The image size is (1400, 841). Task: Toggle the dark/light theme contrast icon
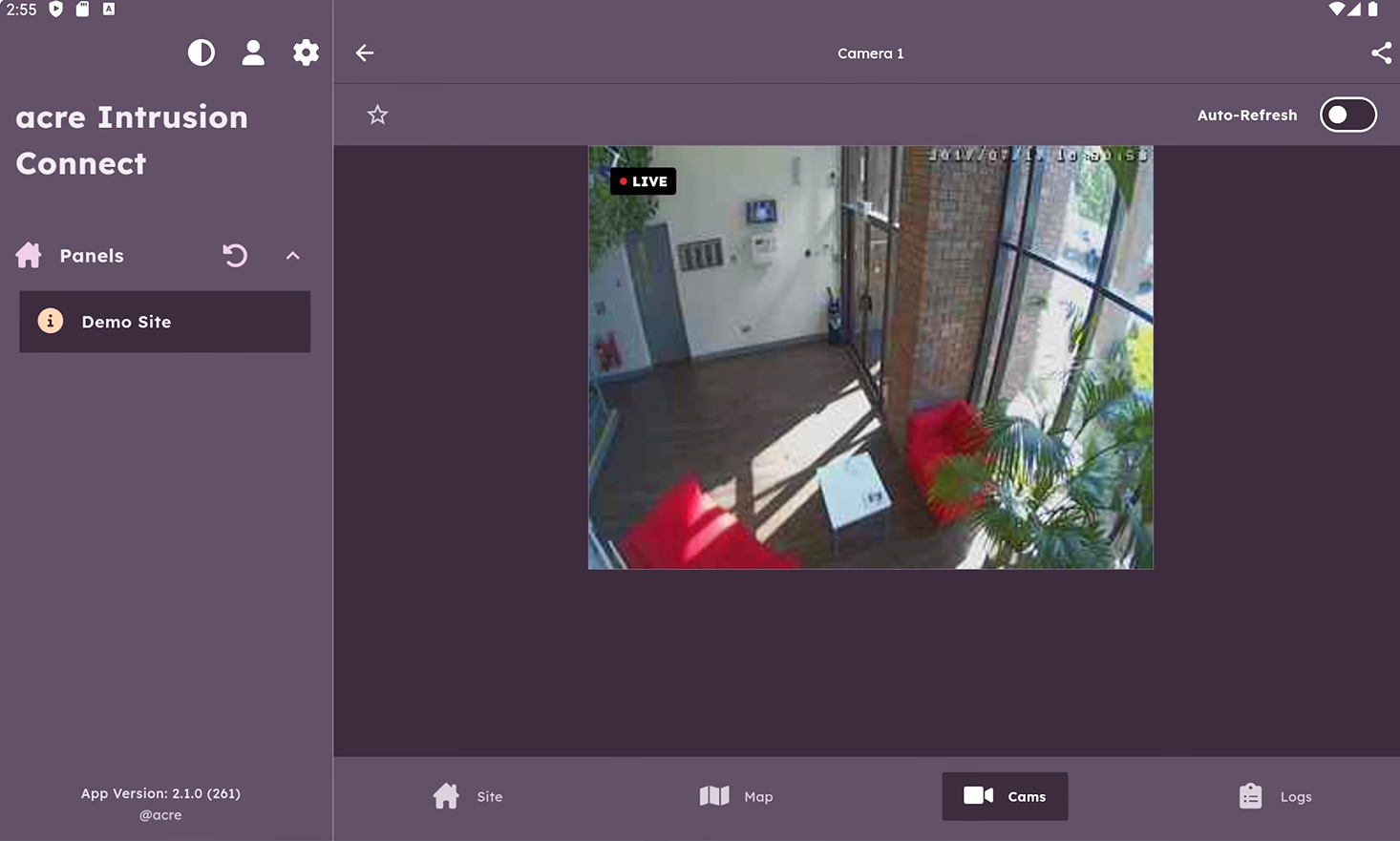(201, 53)
